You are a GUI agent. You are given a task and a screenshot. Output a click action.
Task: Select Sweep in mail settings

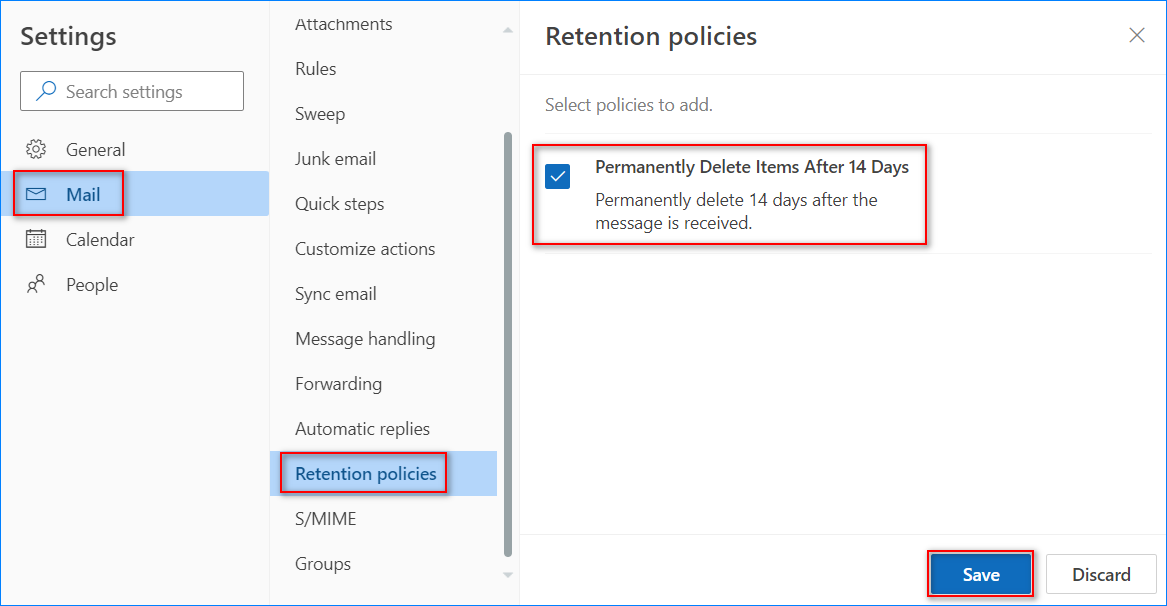point(320,114)
